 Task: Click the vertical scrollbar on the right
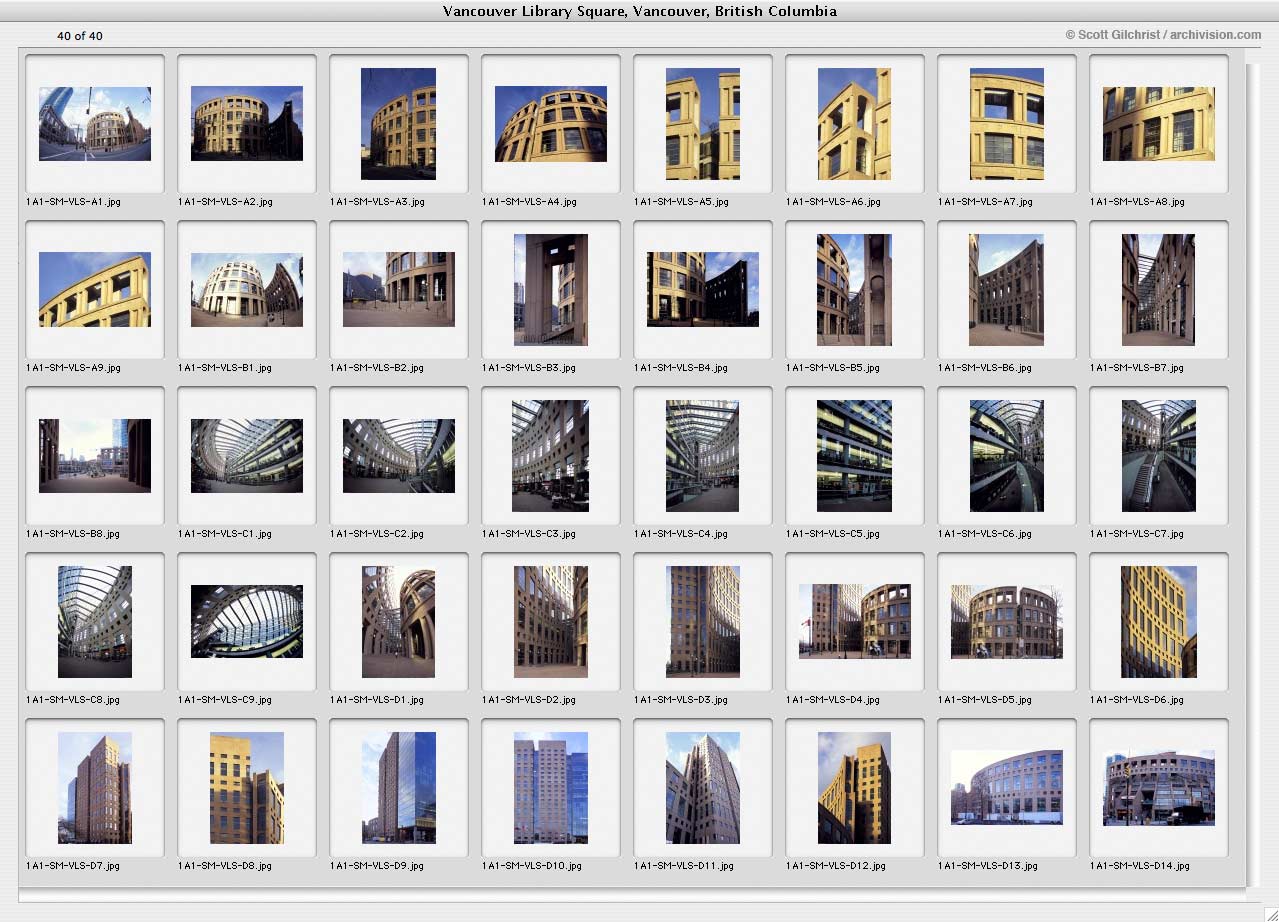pyautogui.click(x=1253, y=475)
